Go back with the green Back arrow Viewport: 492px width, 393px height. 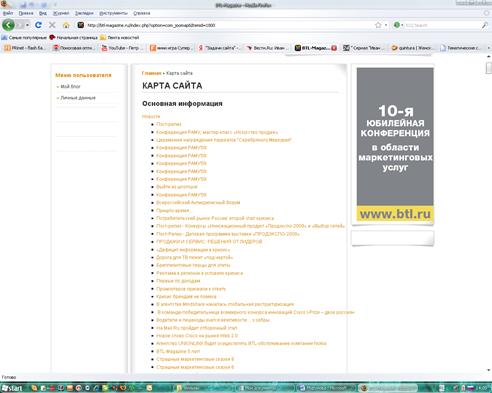tap(8, 25)
